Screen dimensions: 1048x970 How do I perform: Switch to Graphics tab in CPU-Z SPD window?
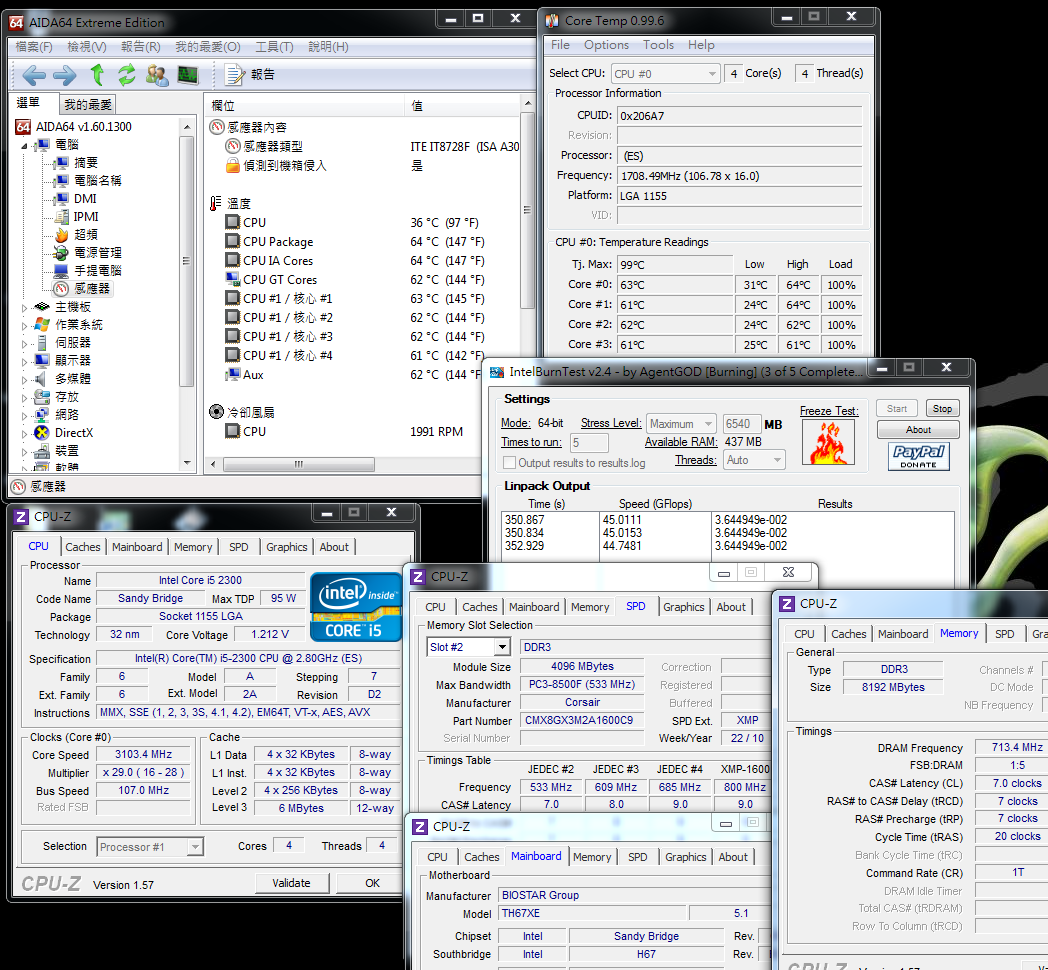pyautogui.click(x=683, y=607)
